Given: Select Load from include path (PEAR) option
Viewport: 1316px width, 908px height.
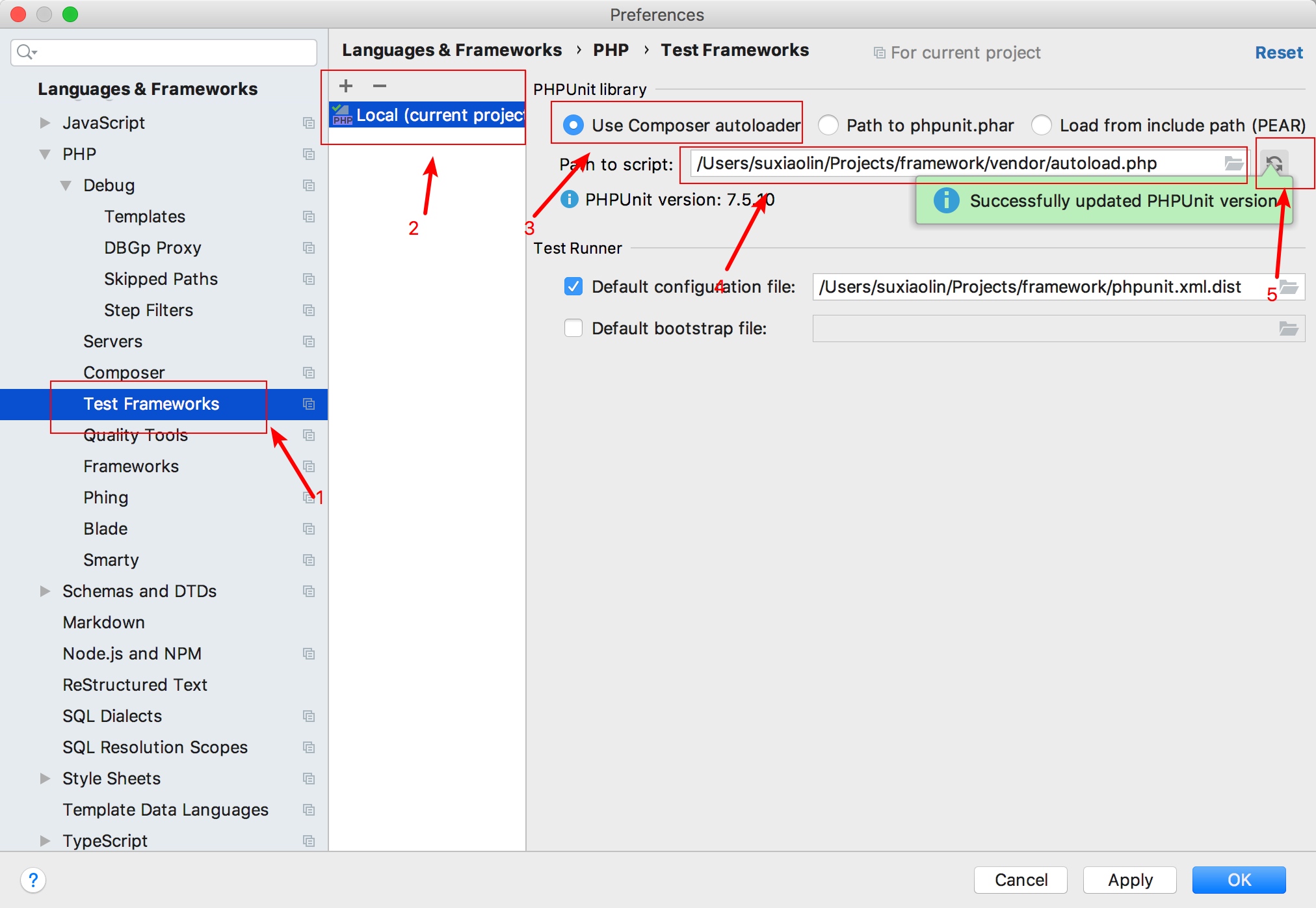Looking at the screenshot, I should (1041, 125).
